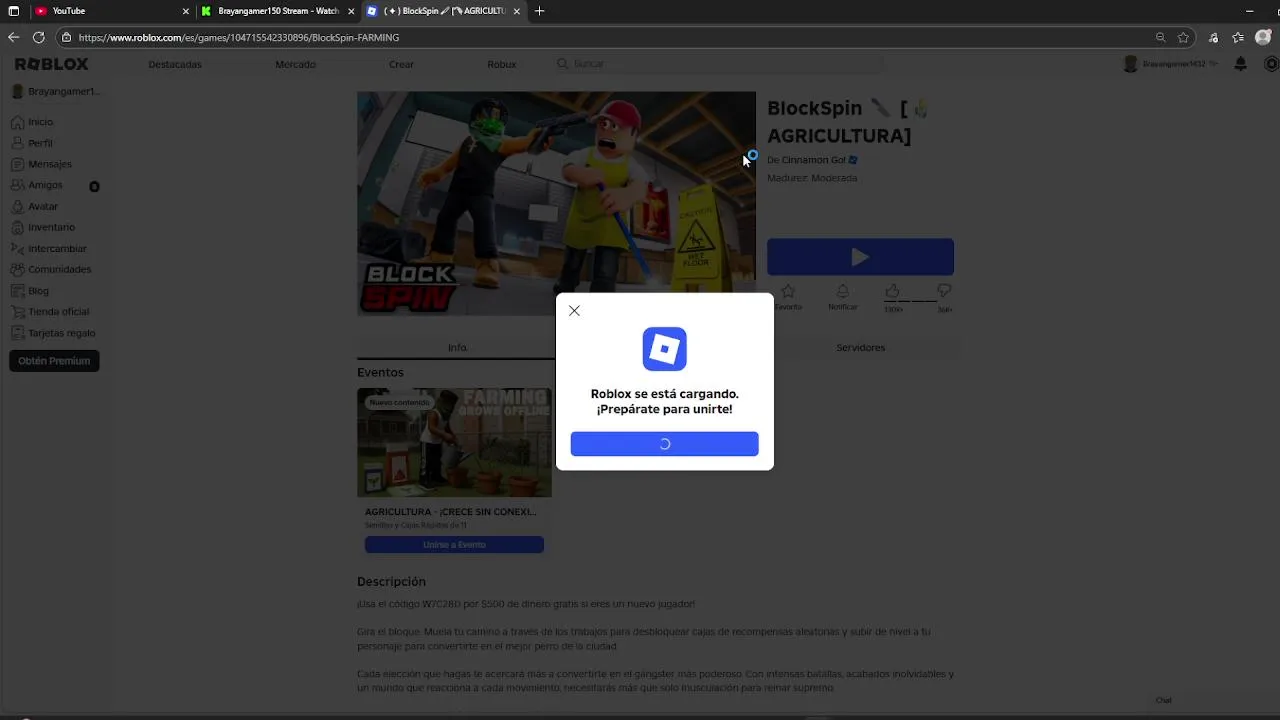Open the BlockSpin game thumbnail image
Image resolution: width=1280 pixels, height=720 pixels.
556,204
